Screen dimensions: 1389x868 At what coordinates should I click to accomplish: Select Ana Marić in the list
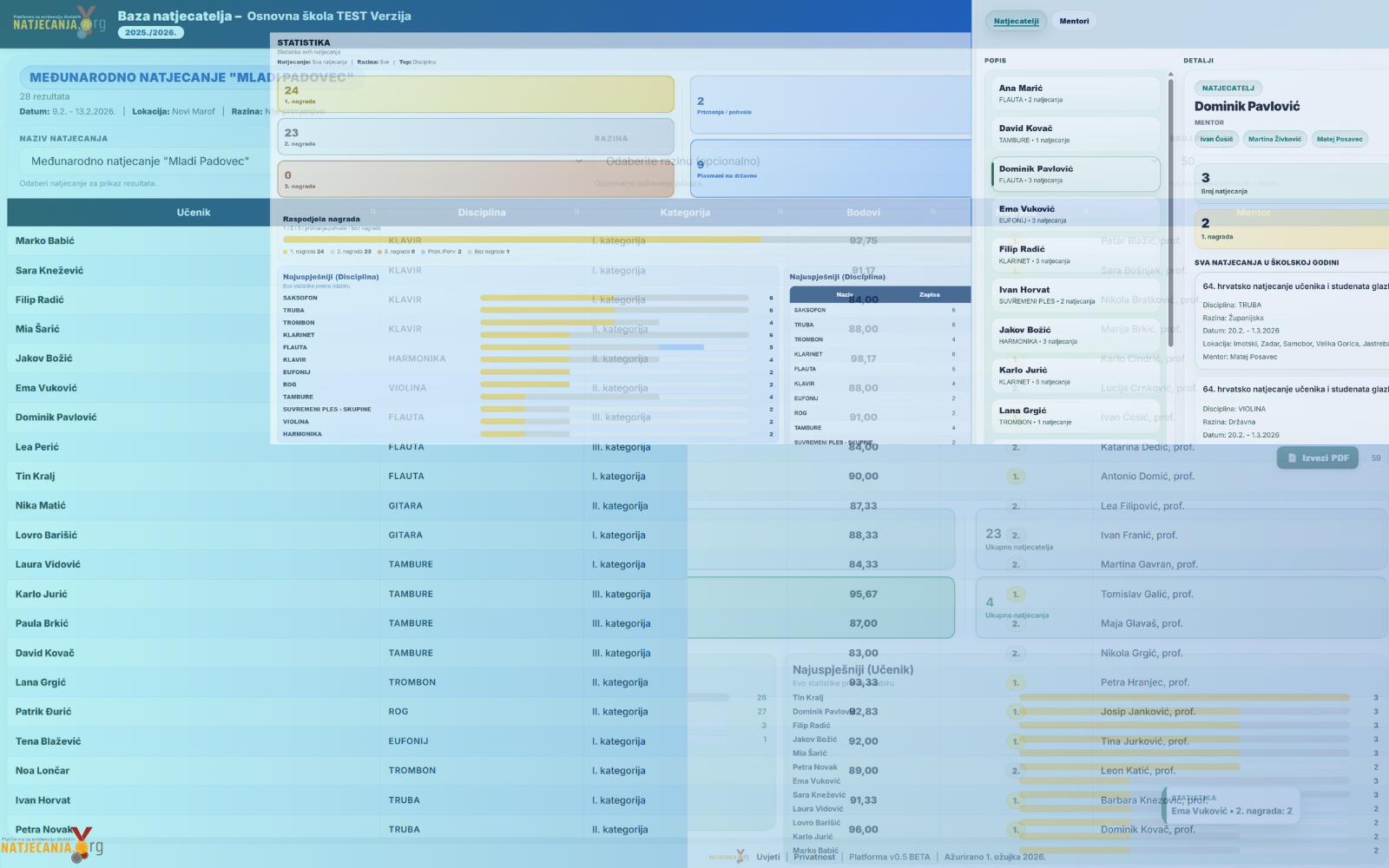click(x=1075, y=93)
